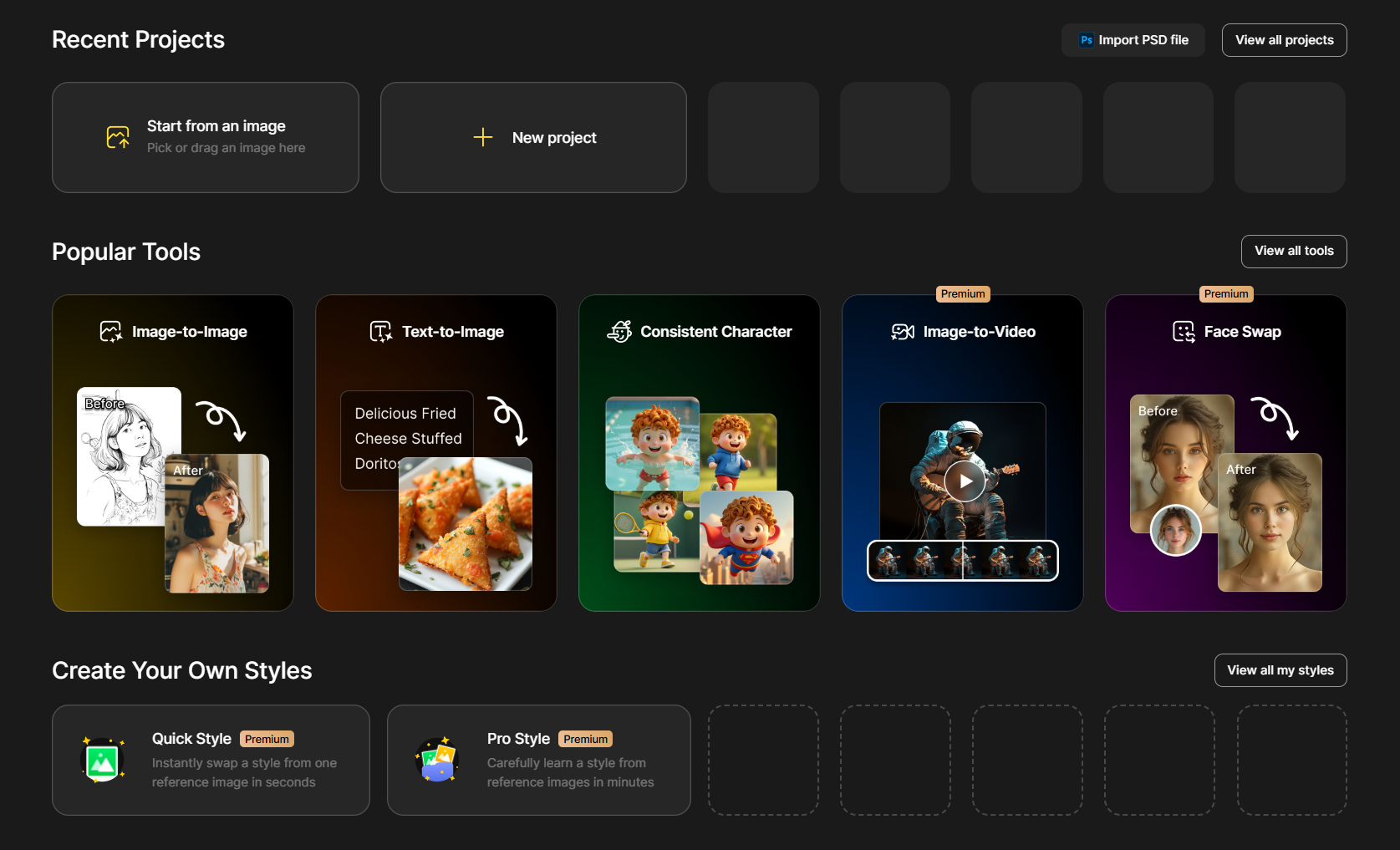Click the Image-to-Video camera icon

click(x=903, y=332)
